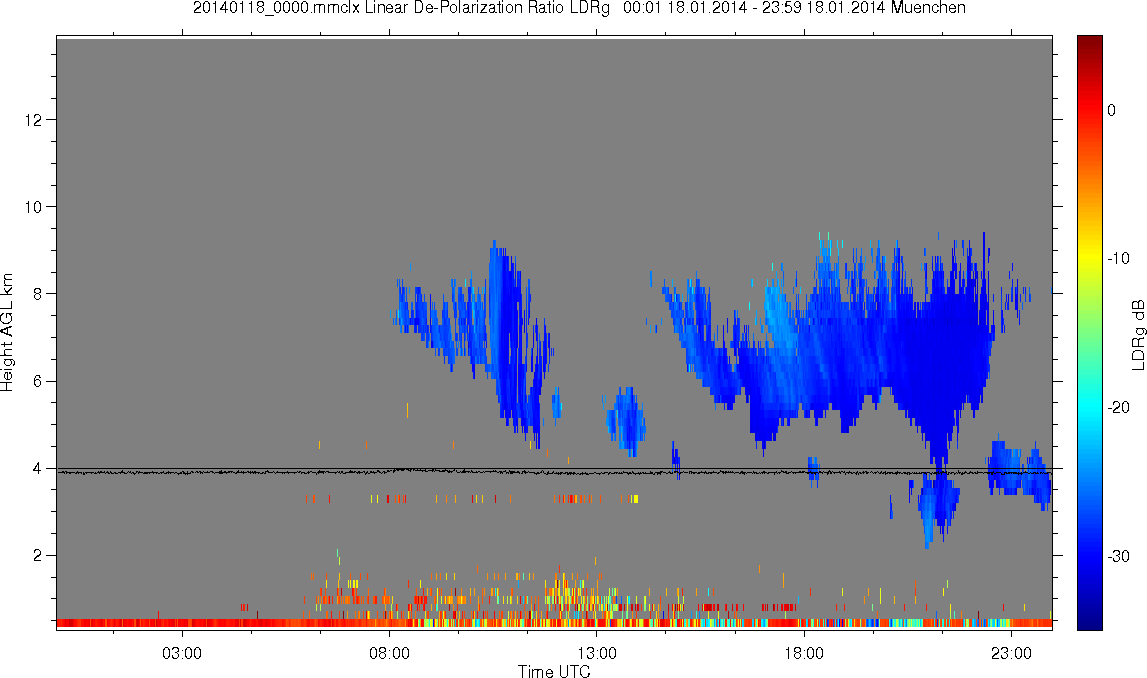Screen dimensions: 1147x678
Task: Click the height axis label '12'
Action: [x=33, y=119]
